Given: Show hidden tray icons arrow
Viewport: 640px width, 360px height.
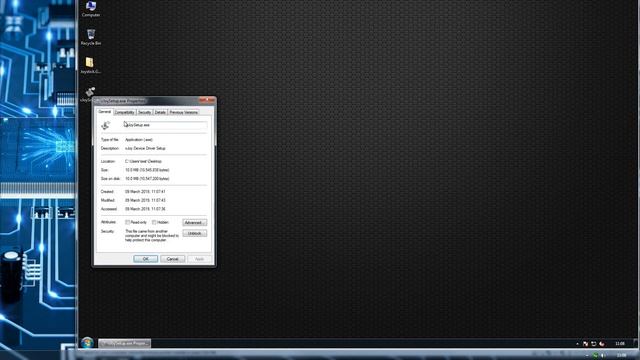Looking at the screenshot, I should tap(577, 344).
